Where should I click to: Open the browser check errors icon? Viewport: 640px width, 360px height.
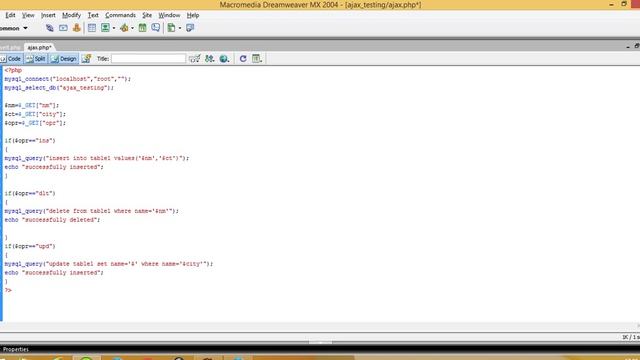(x=195, y=59)
